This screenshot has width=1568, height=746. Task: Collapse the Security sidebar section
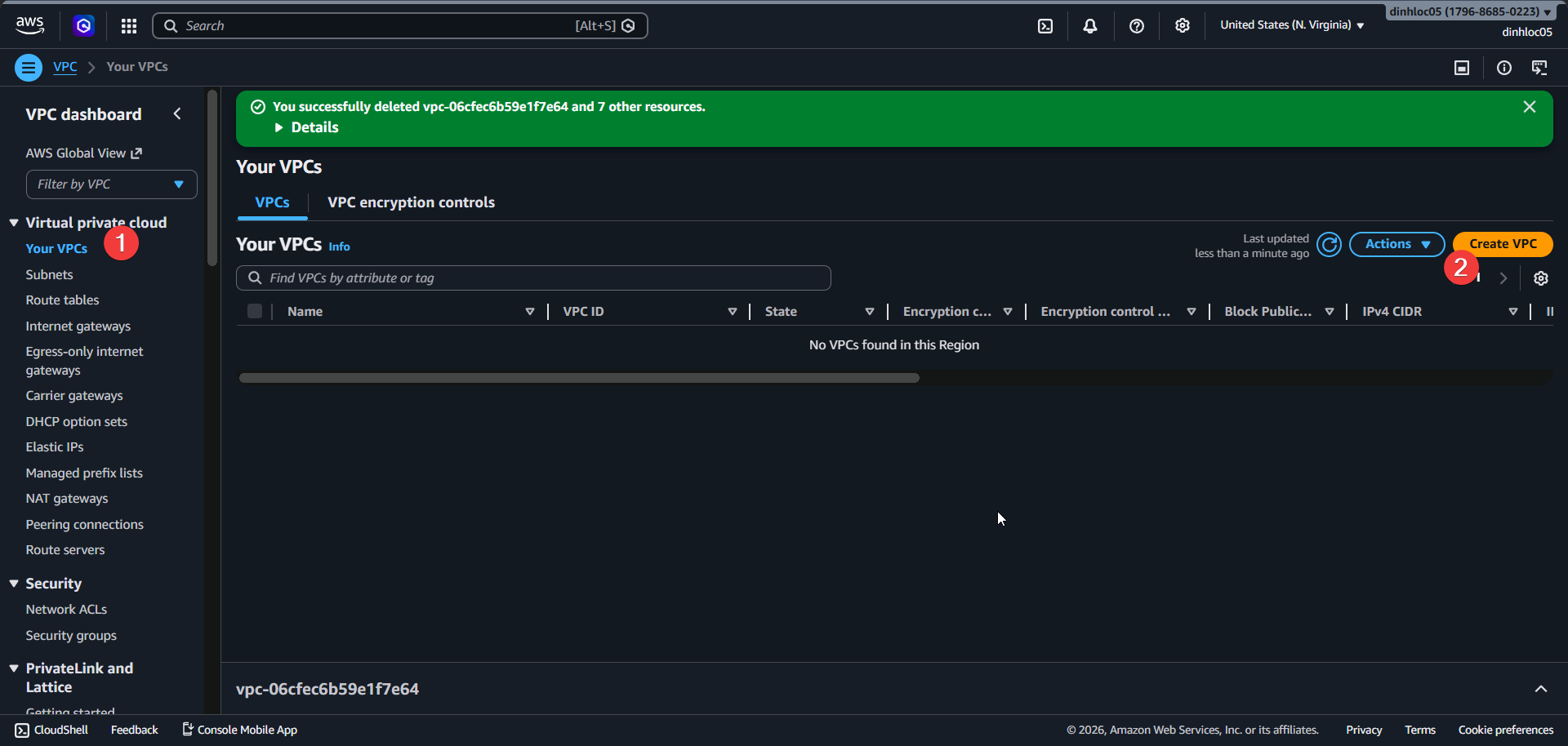[x=13, y=583]
